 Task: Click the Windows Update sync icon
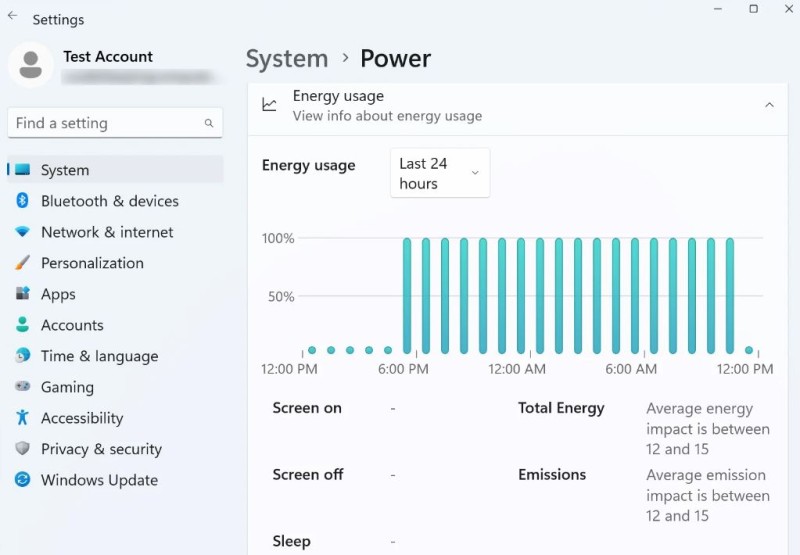click(22, 480)
